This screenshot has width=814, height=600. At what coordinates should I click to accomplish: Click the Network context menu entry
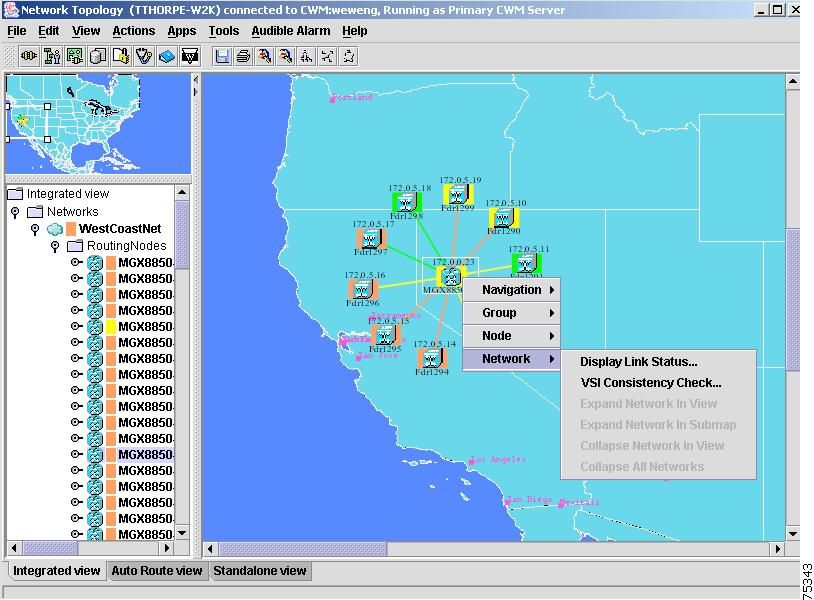(x=511, y=359)
